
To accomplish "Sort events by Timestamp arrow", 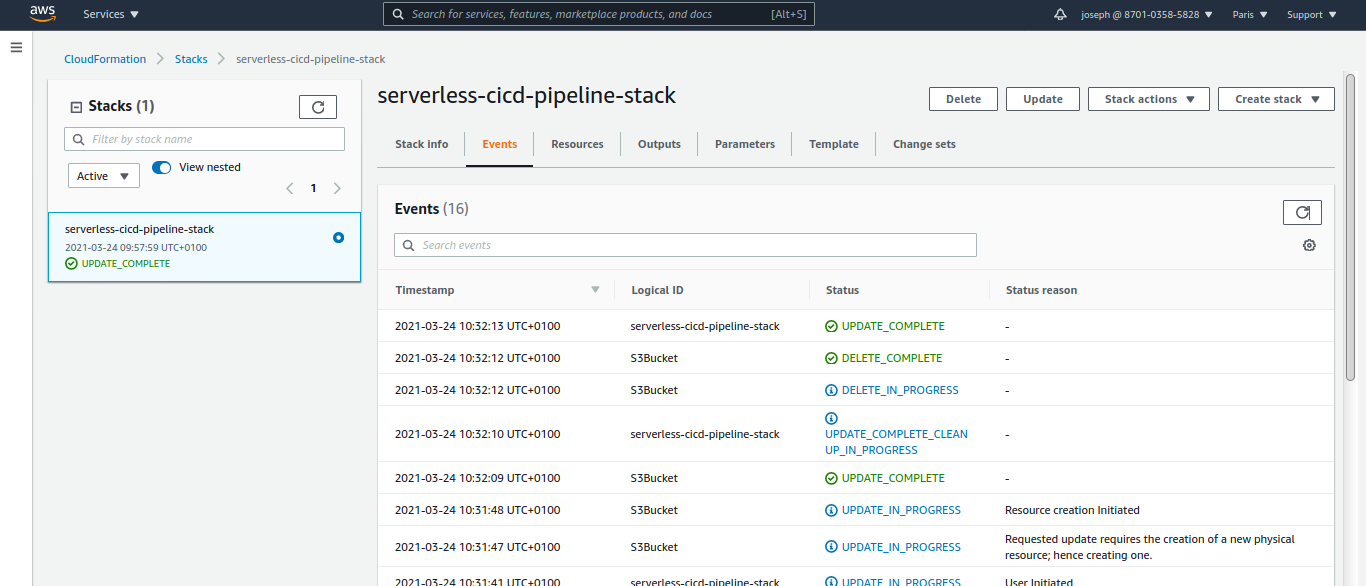I will coord(595,290).
